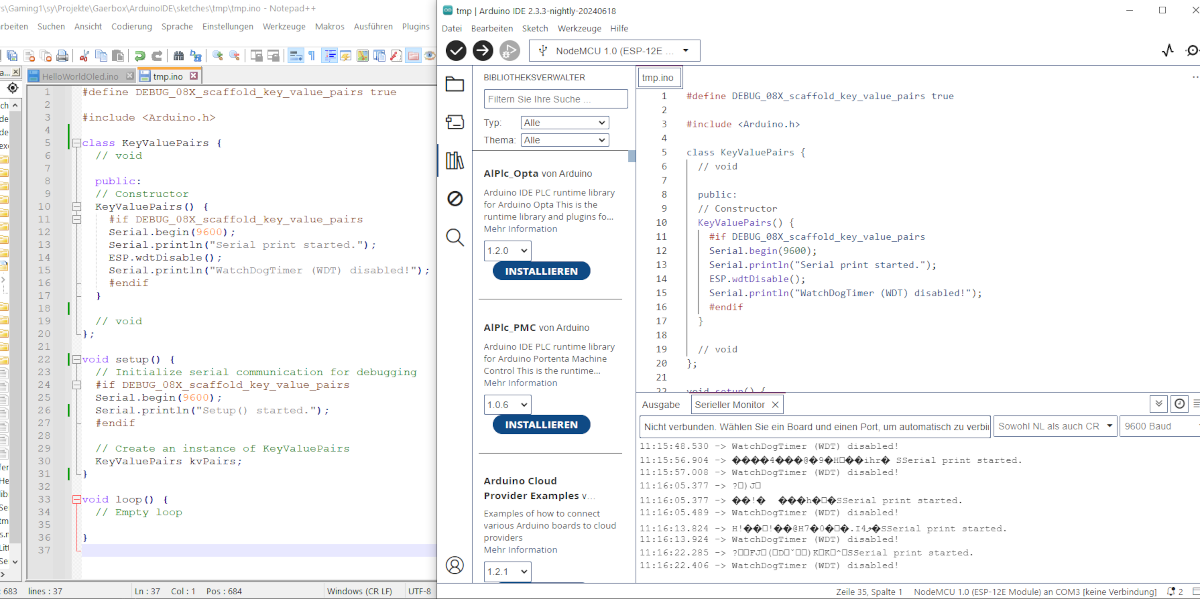
Task: Start debugging with the debug toolbar button
Action: [509, 50]
